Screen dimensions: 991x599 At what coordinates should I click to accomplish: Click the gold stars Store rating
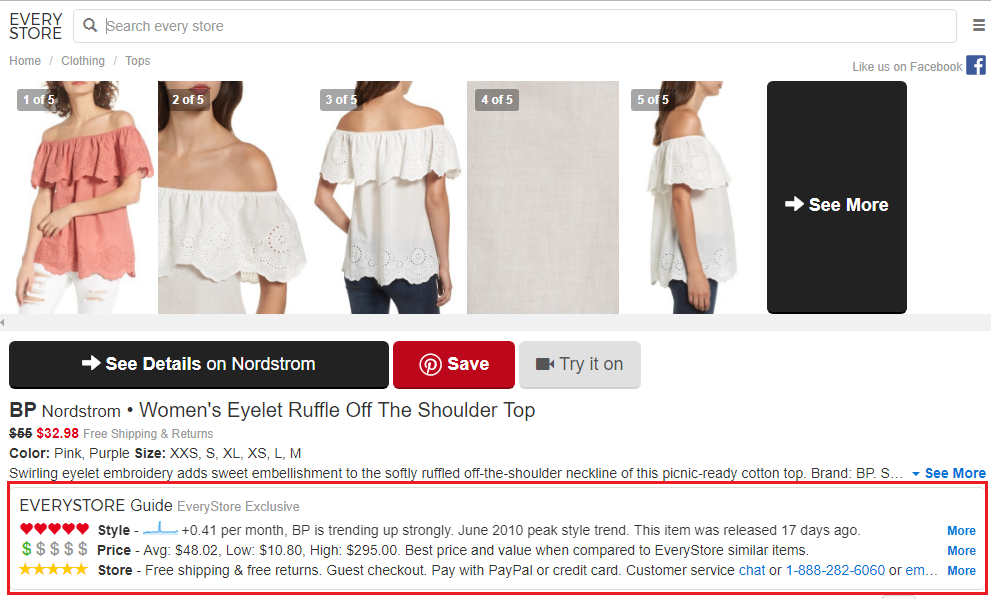54,569
